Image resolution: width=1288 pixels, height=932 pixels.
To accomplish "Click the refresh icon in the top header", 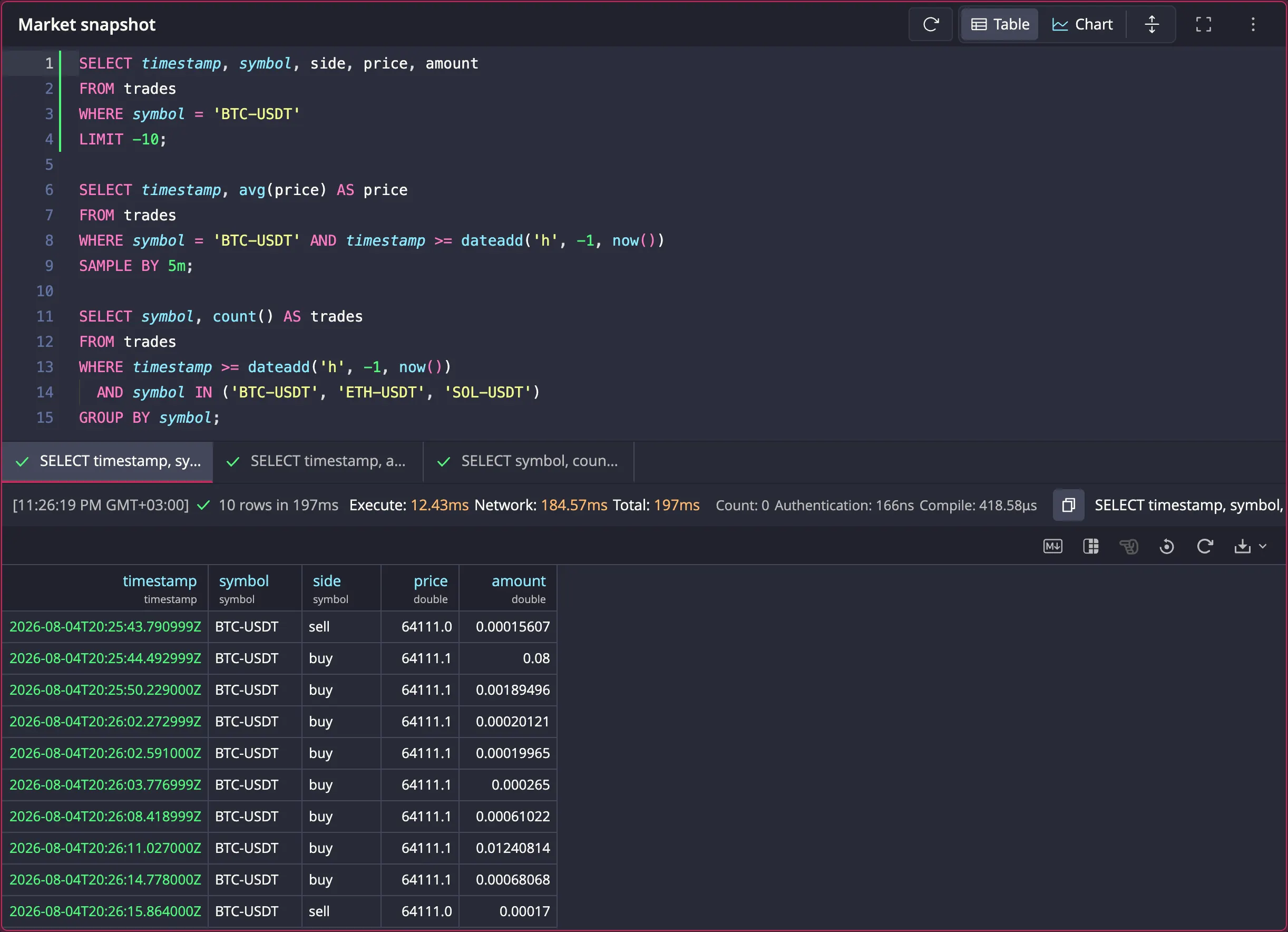I will point(930,24).
